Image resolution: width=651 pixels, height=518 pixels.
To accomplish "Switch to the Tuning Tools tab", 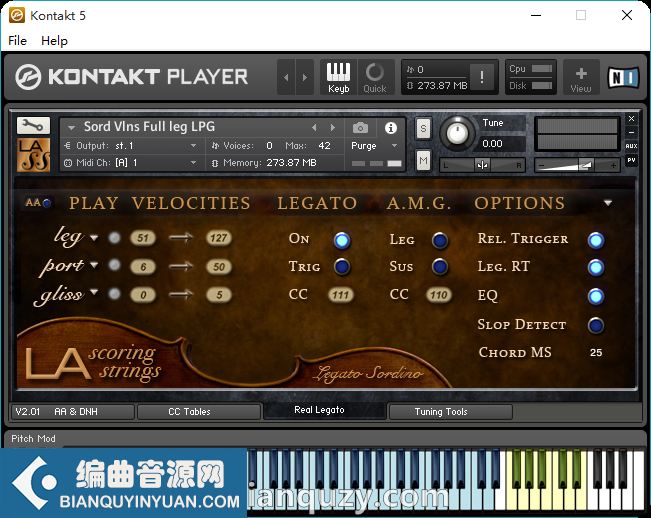I will point(450,412).
